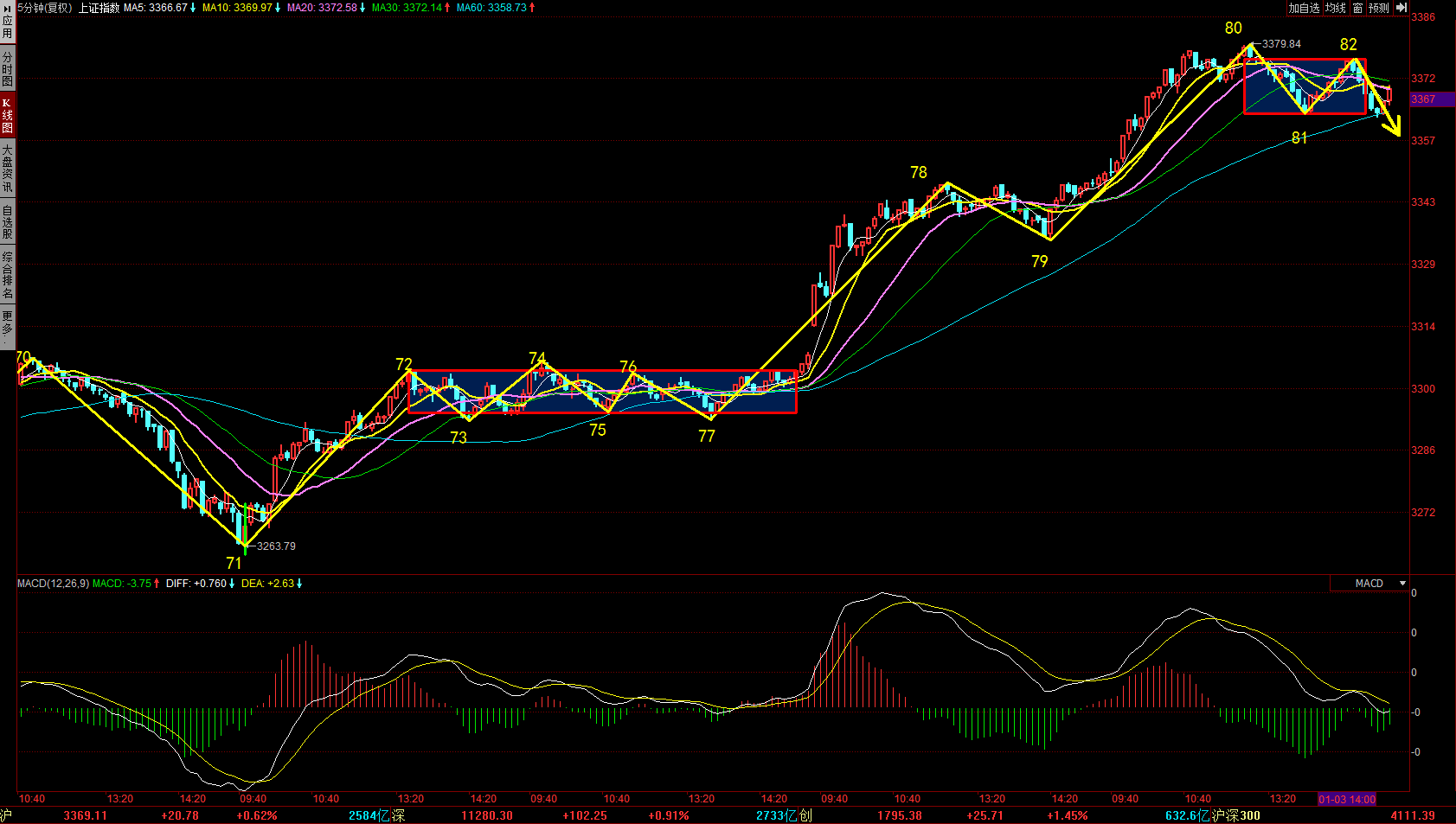Image resolution: width=1456 pixels, height=824 pixels.
Task: Open the MACD indicator dropdown
Action: 1402,584
